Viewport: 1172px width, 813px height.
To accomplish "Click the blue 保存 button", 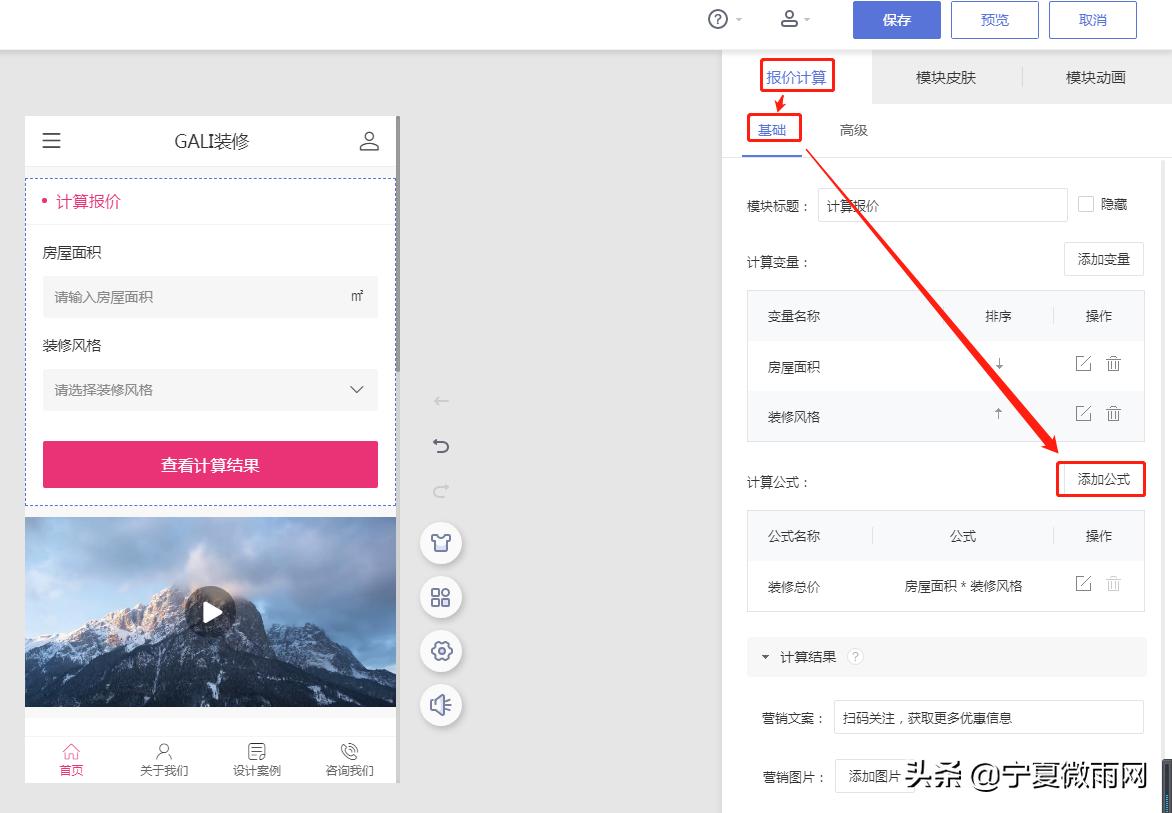I will tap(895, 19).
